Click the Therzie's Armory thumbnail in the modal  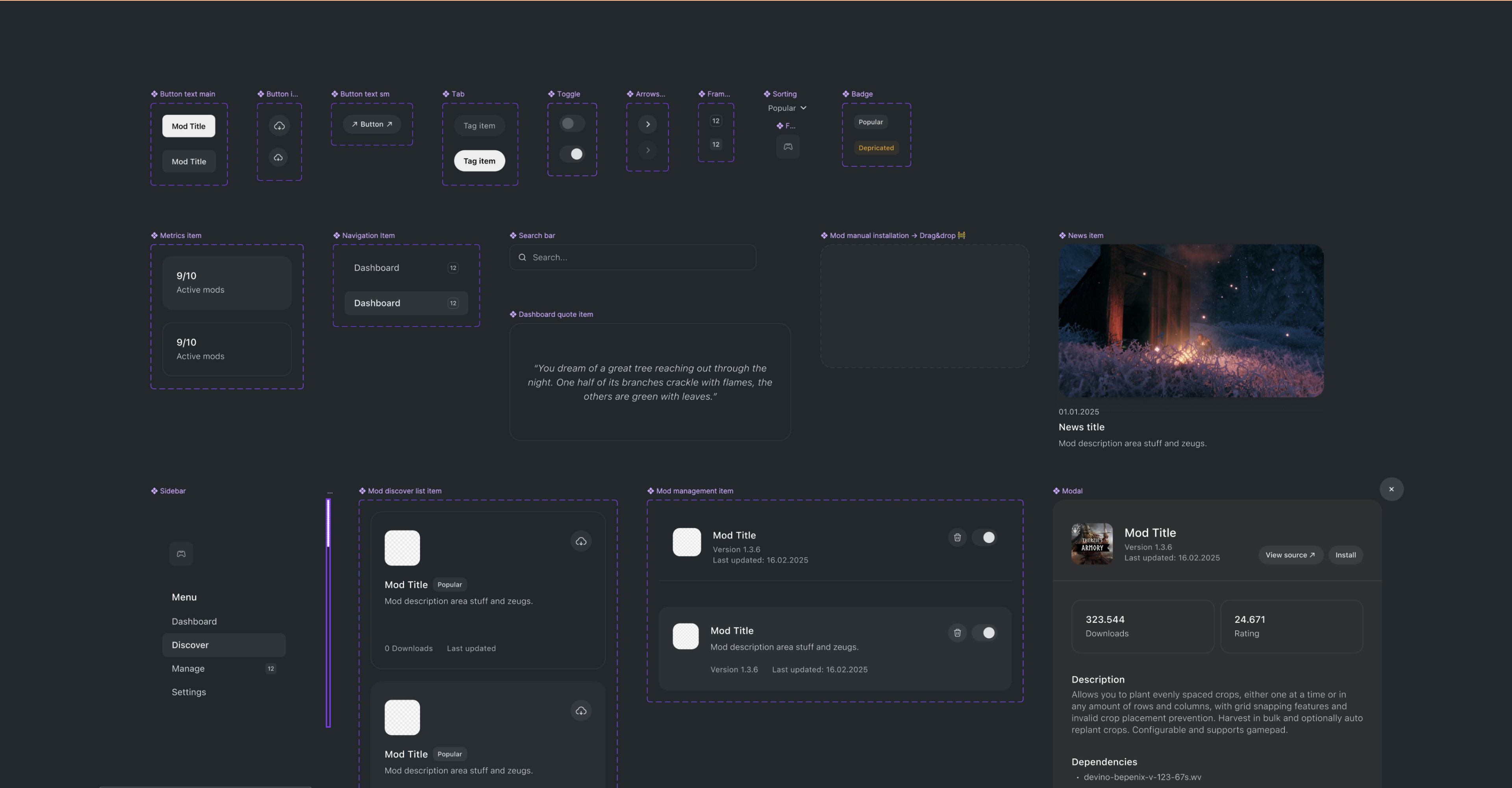[x=1092, y=544]
